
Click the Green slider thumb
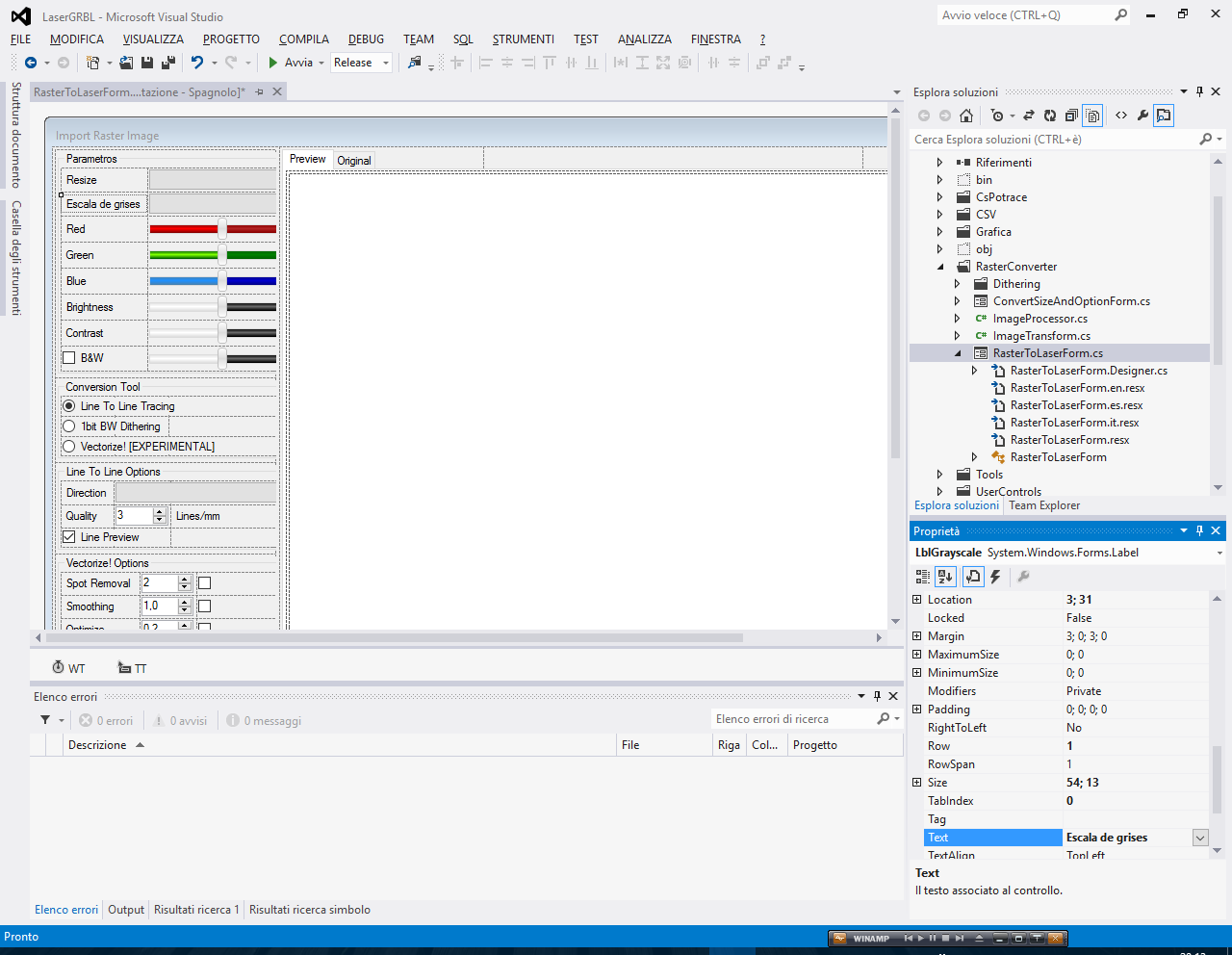tap(222, 254)
